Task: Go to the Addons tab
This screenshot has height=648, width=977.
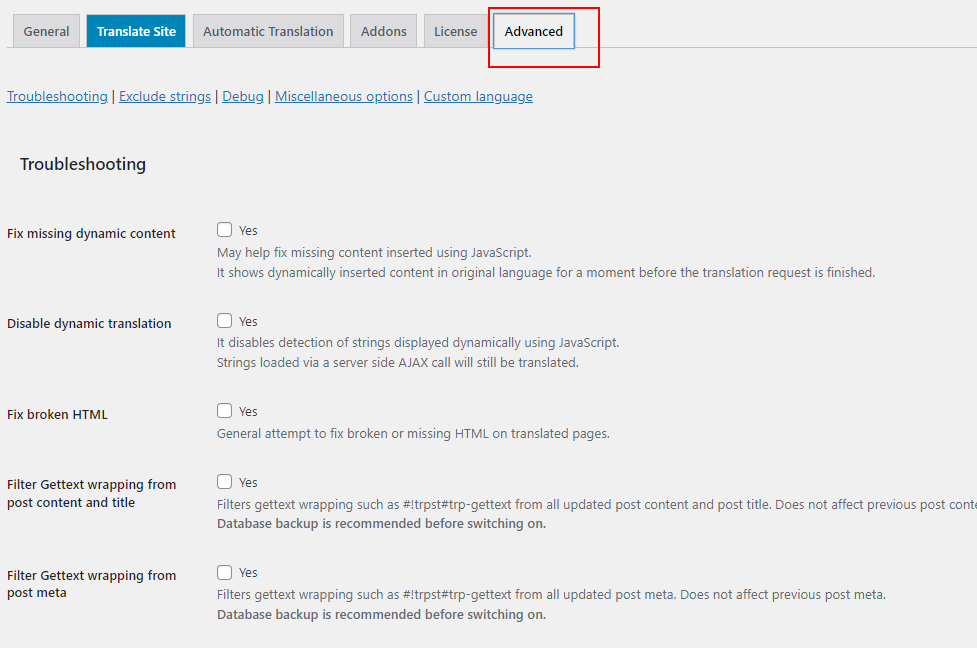Action: (x=384, y=31)
